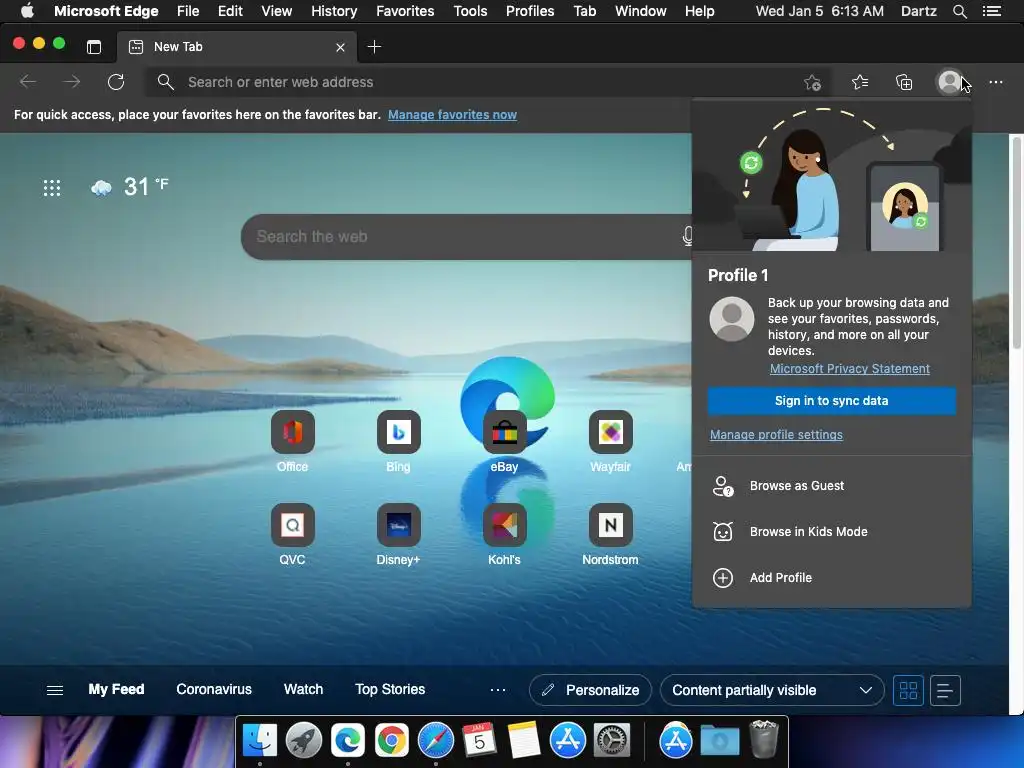Click the 31 °F temperature reading

(146, 187)
